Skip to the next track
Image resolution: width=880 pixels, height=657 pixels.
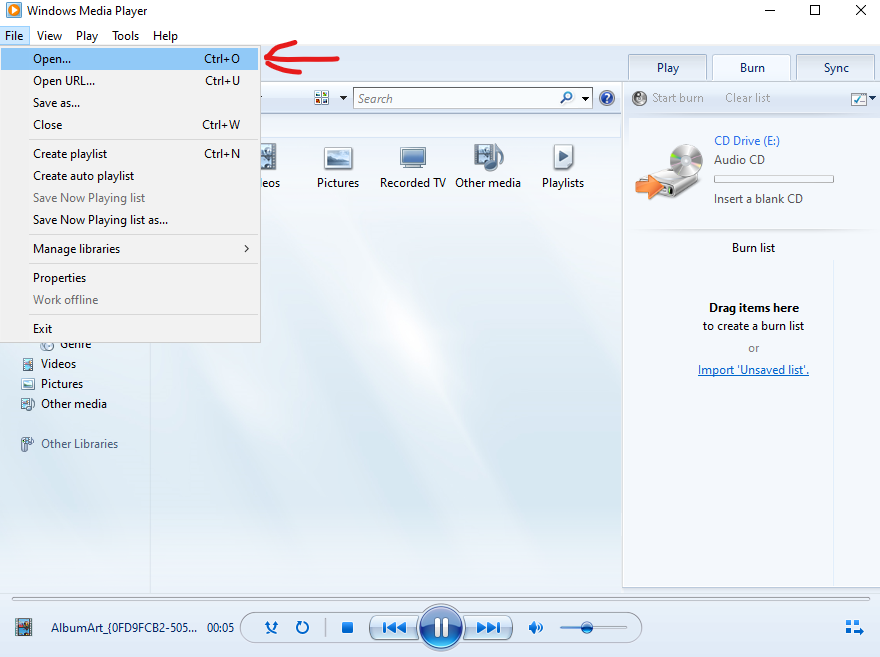[x=488, y=627]
